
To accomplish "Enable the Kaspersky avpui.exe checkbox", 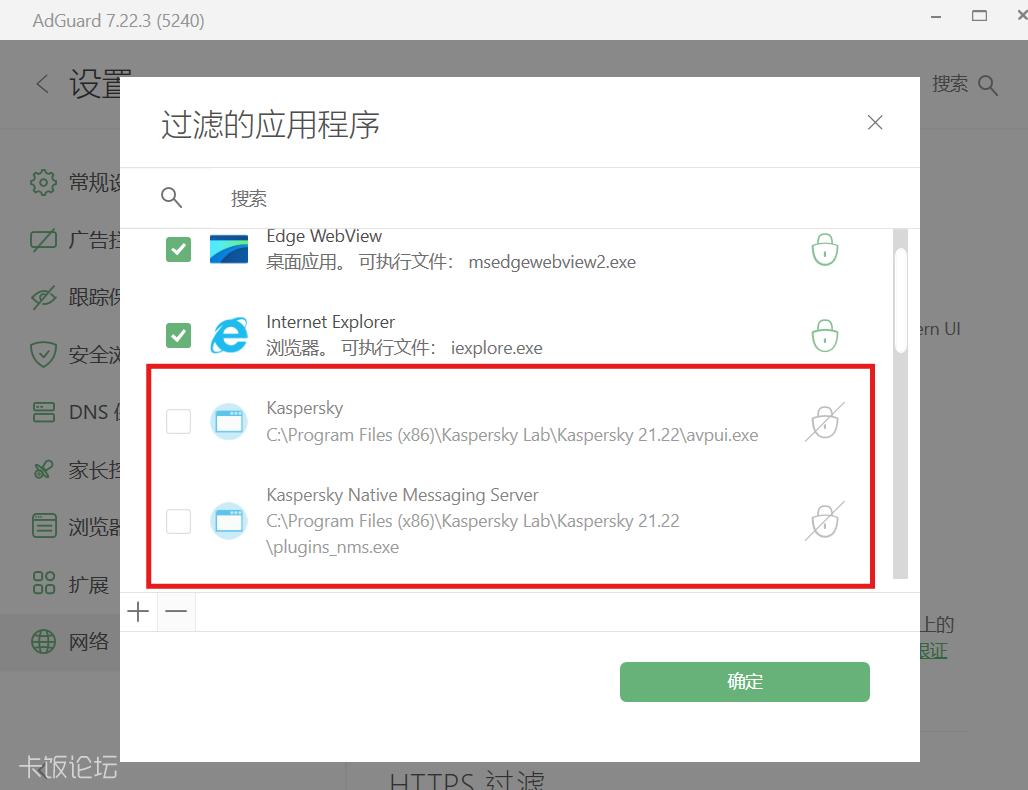I will click(x=178, y=422).
